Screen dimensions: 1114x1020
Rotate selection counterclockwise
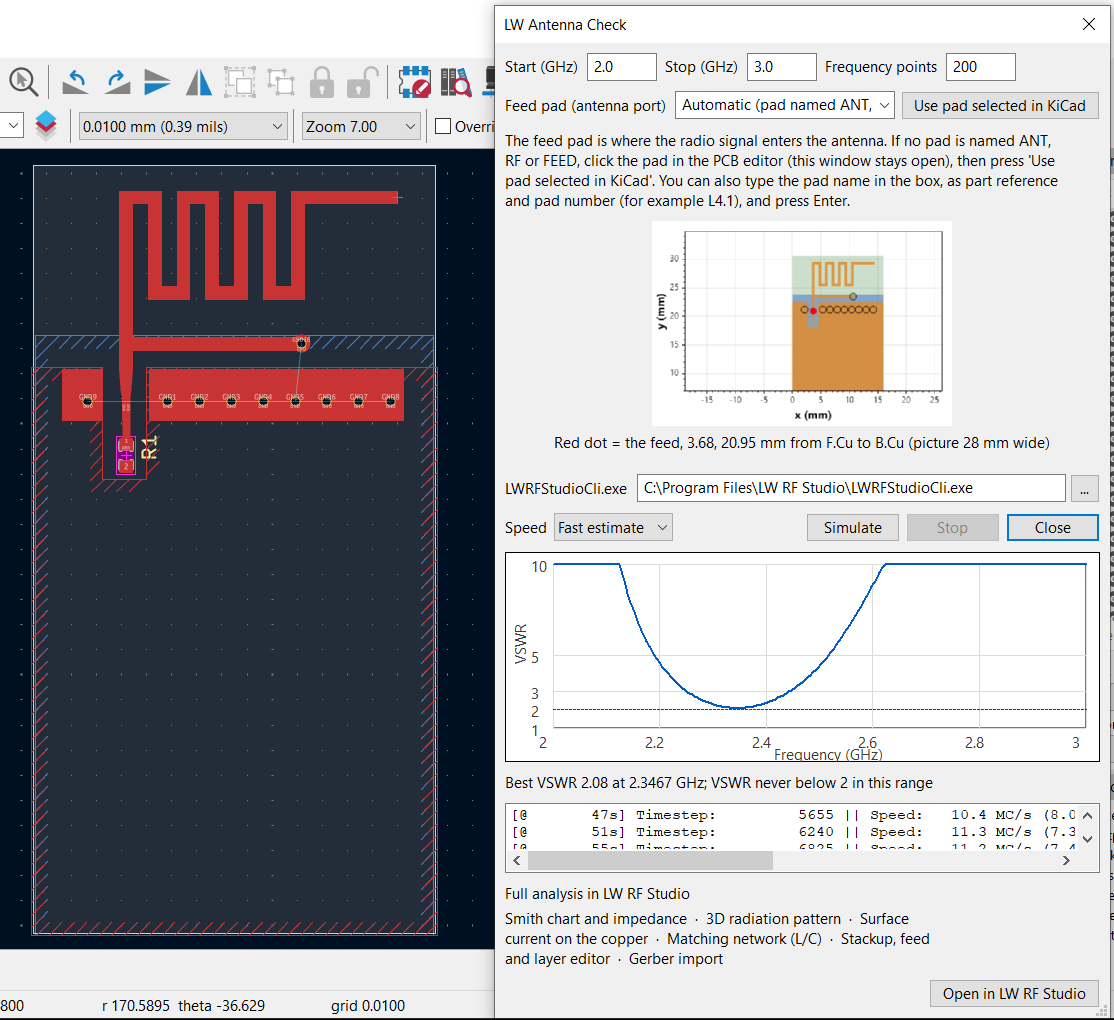(75, 82)
